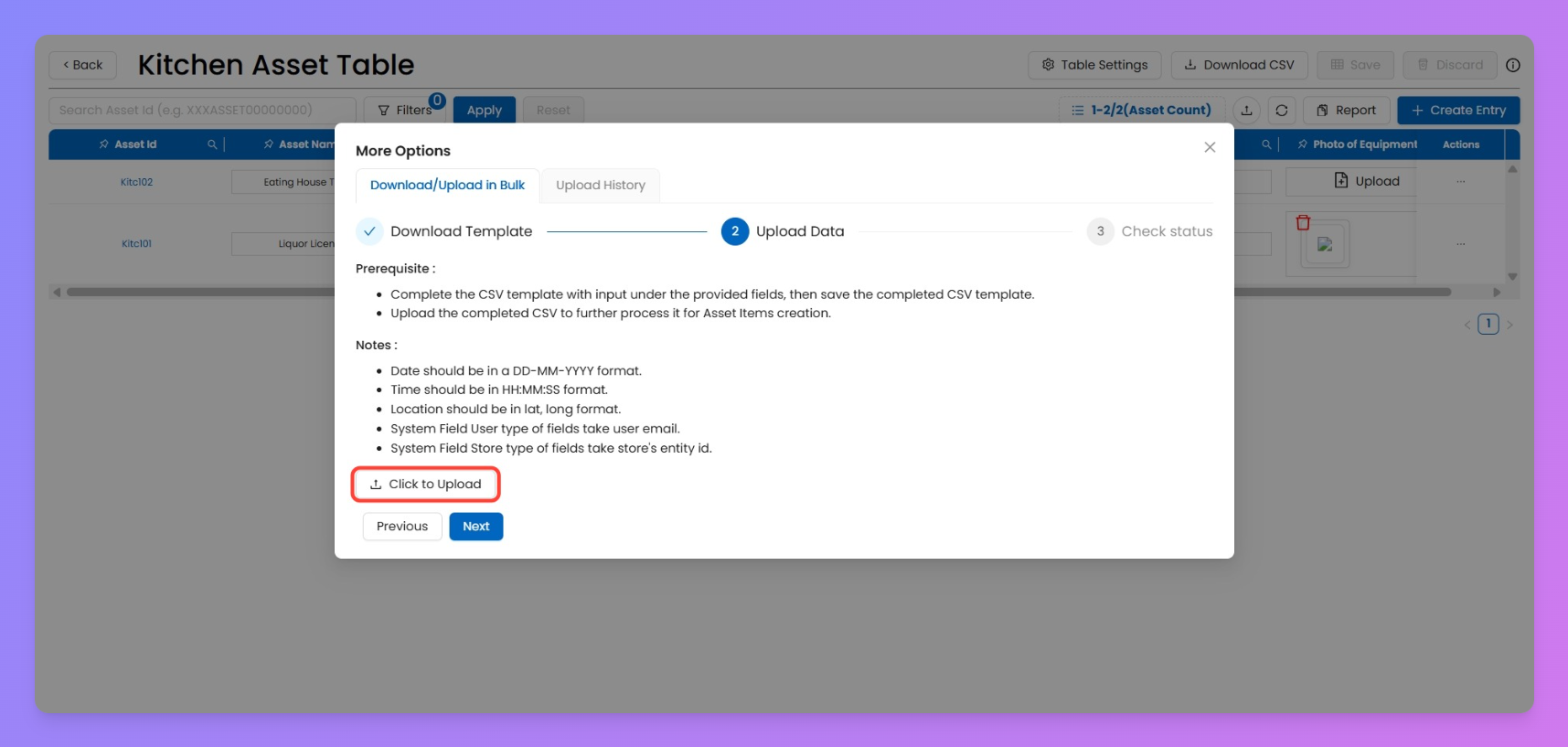1568x747 pixels.
Task: Click the "Date should be in a DD-MM-YYYY format." note
Action: click(x=516, y=371)
